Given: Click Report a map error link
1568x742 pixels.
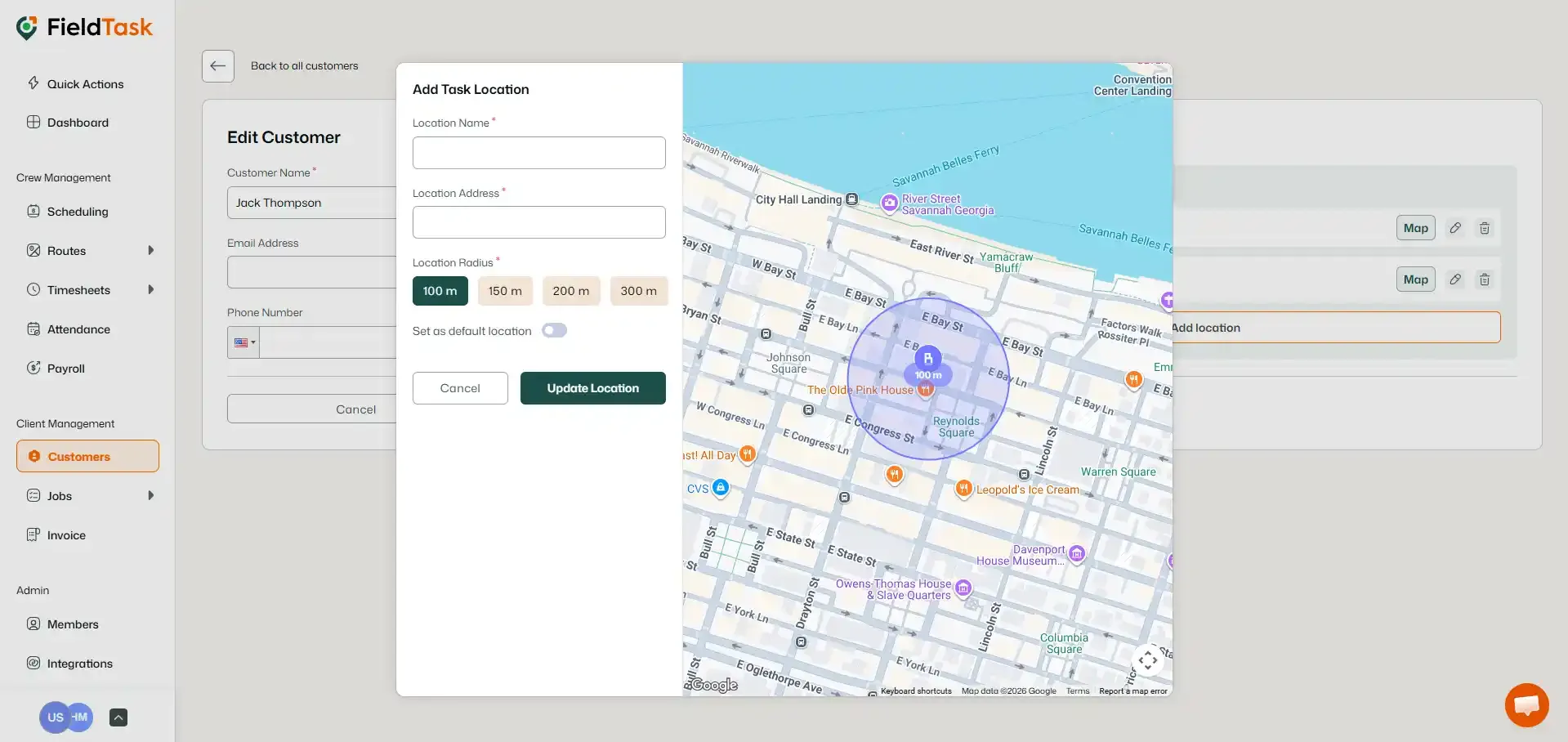Looking at the screenshot, I should pos(1132,691).
